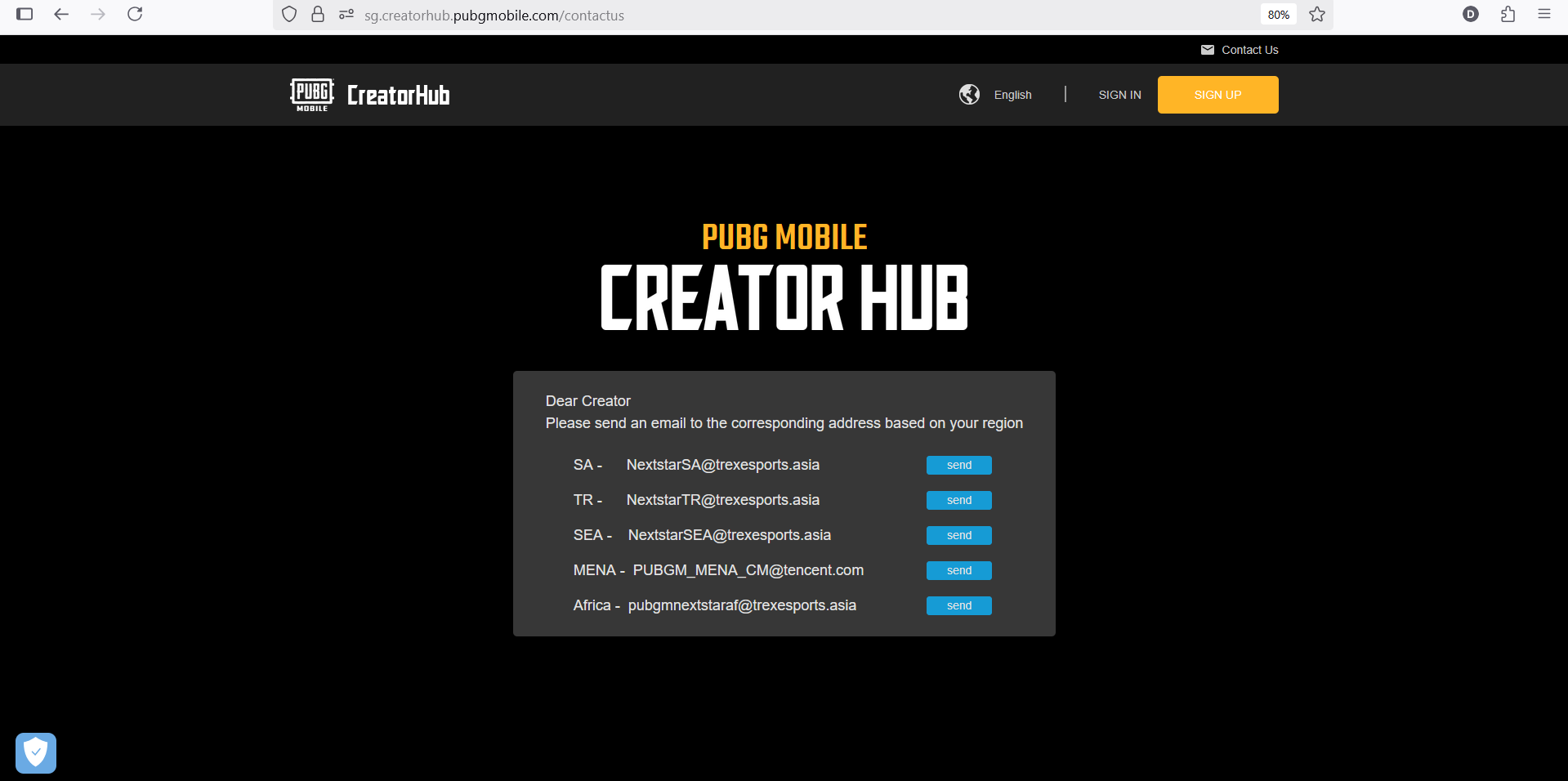Click the CREATOR HUB heading
The width and height of the screenshot is (1568, 781).
point(784,297)
